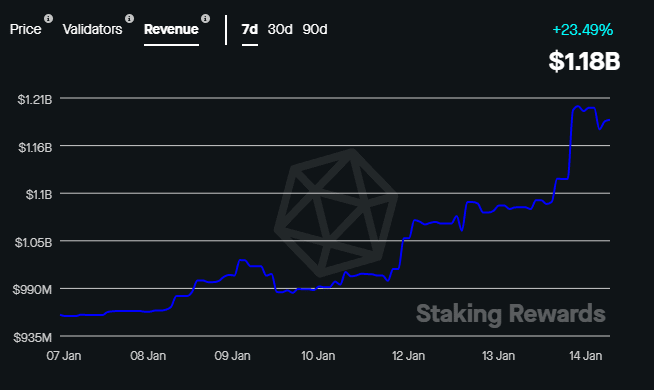
Task: Click the 07 Jan date label
Action: point(64,356)
